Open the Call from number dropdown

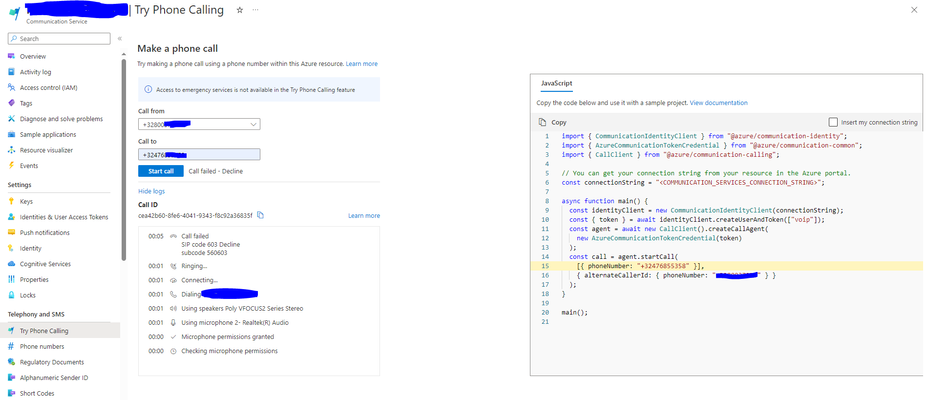click(199, 124)
